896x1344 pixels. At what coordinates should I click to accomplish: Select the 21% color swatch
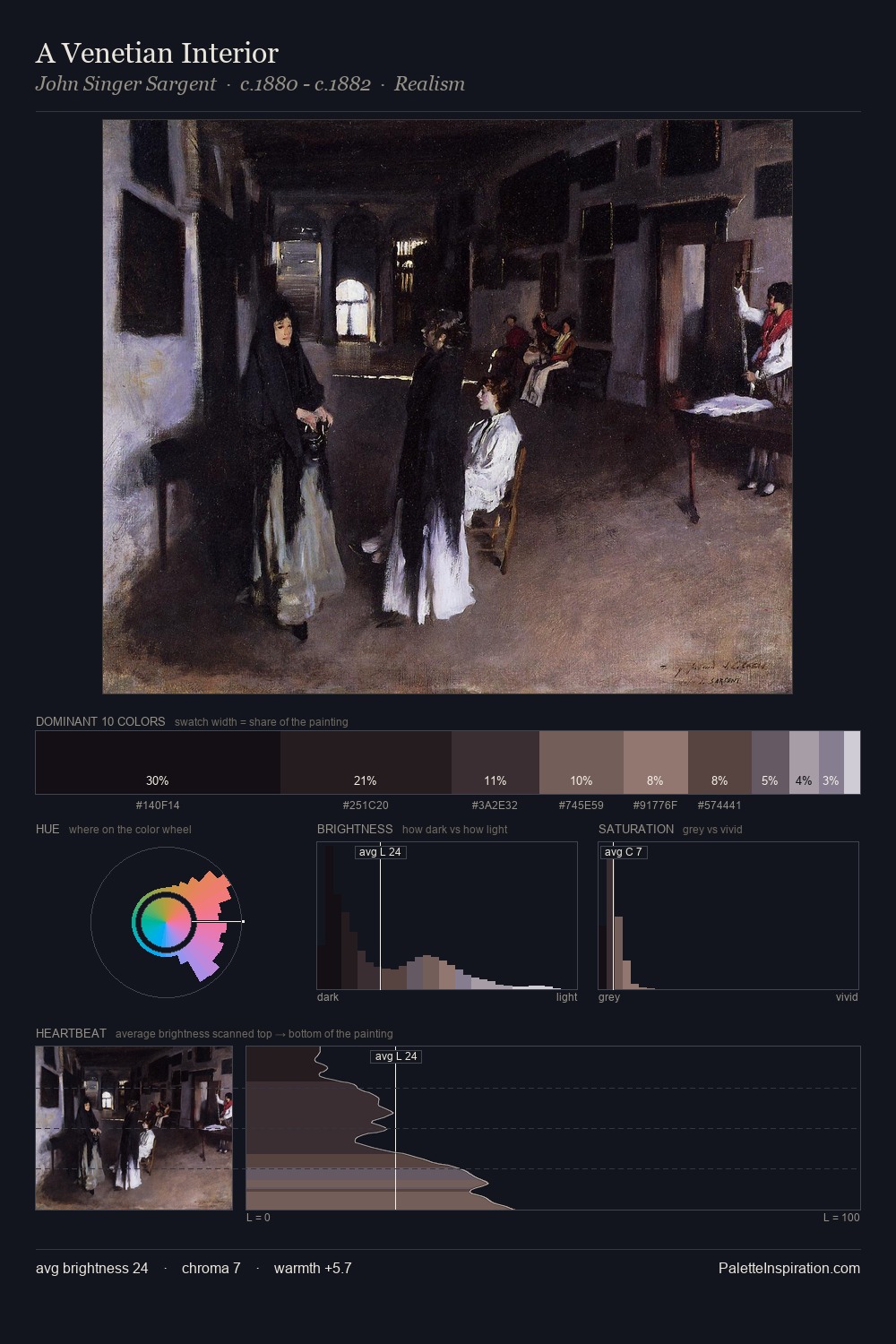point(366,762)
